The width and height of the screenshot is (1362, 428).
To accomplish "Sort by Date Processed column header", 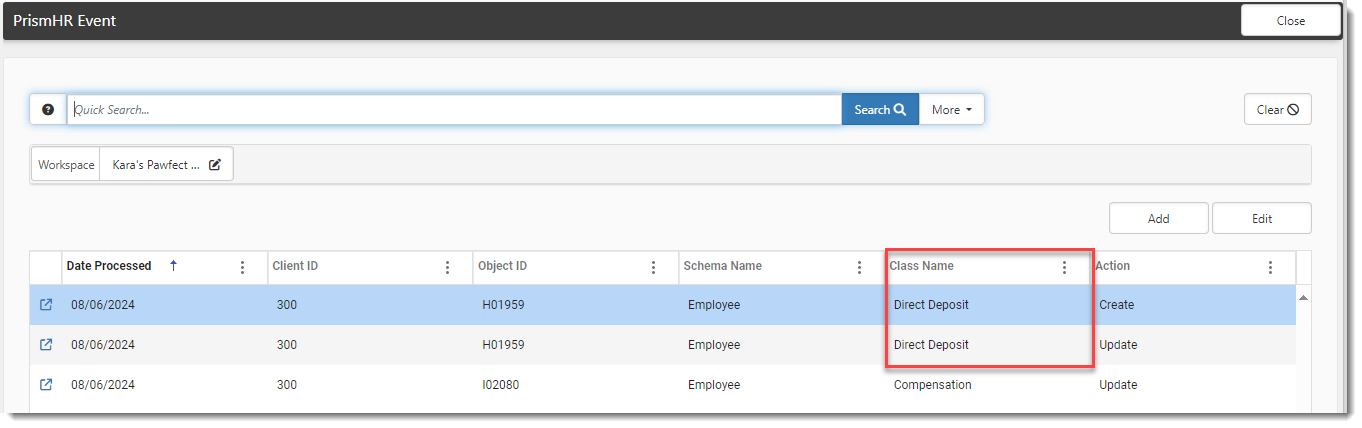I will click(x=110, y=266).
